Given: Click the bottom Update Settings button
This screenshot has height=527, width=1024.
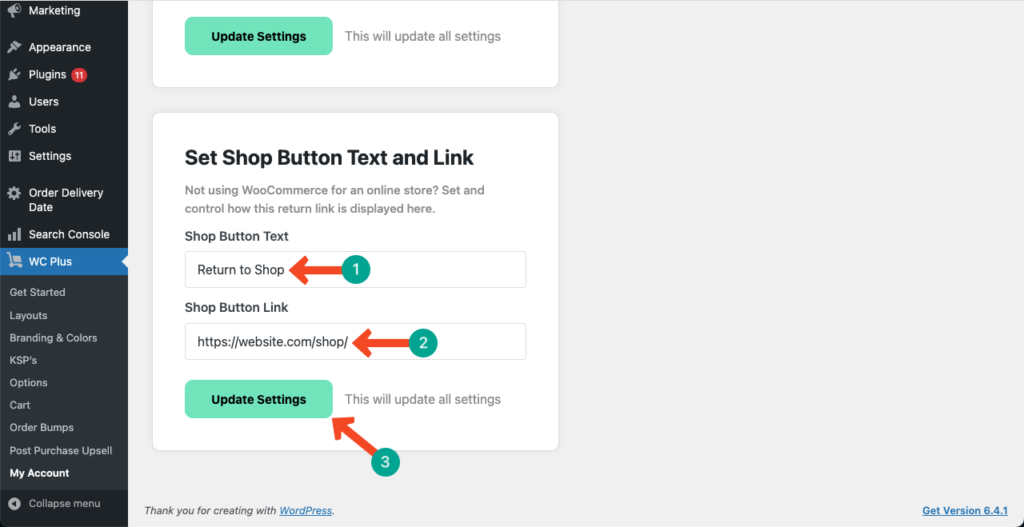Looking at the screenshot, I should pyautogui.click(x=259, y=399).
